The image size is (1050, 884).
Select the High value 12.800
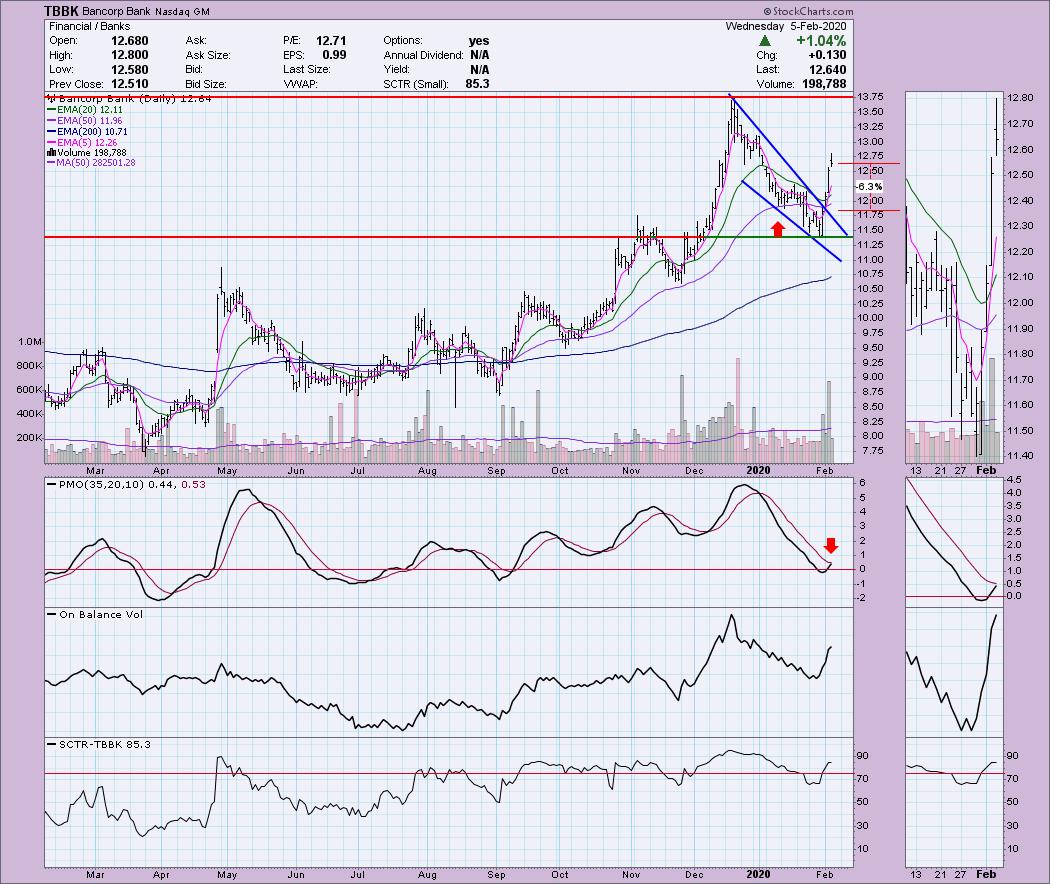pyautogui.click(x=129, y=55)
